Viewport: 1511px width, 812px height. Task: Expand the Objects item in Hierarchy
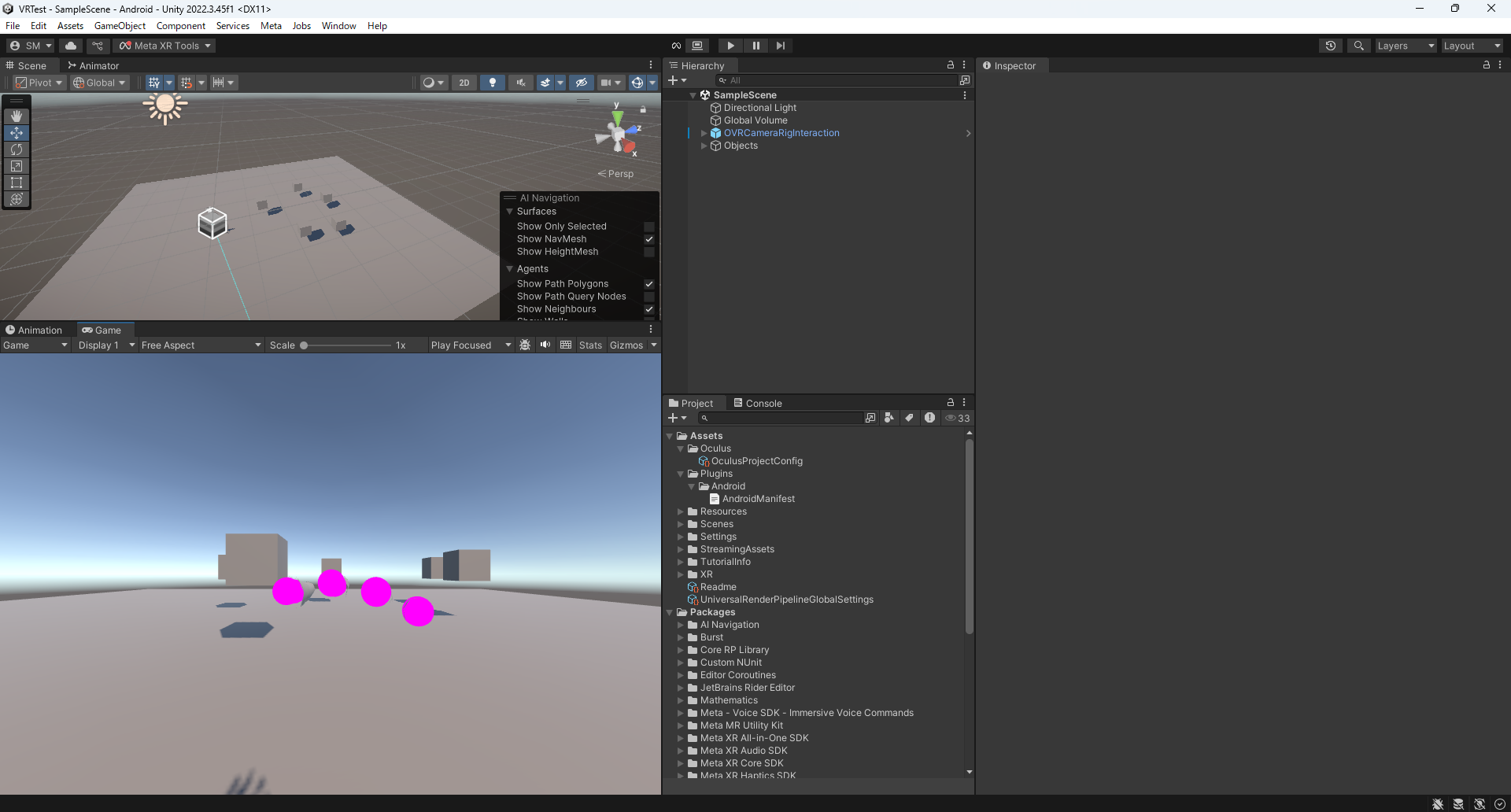pyautogui.click(x=704, y=146)
